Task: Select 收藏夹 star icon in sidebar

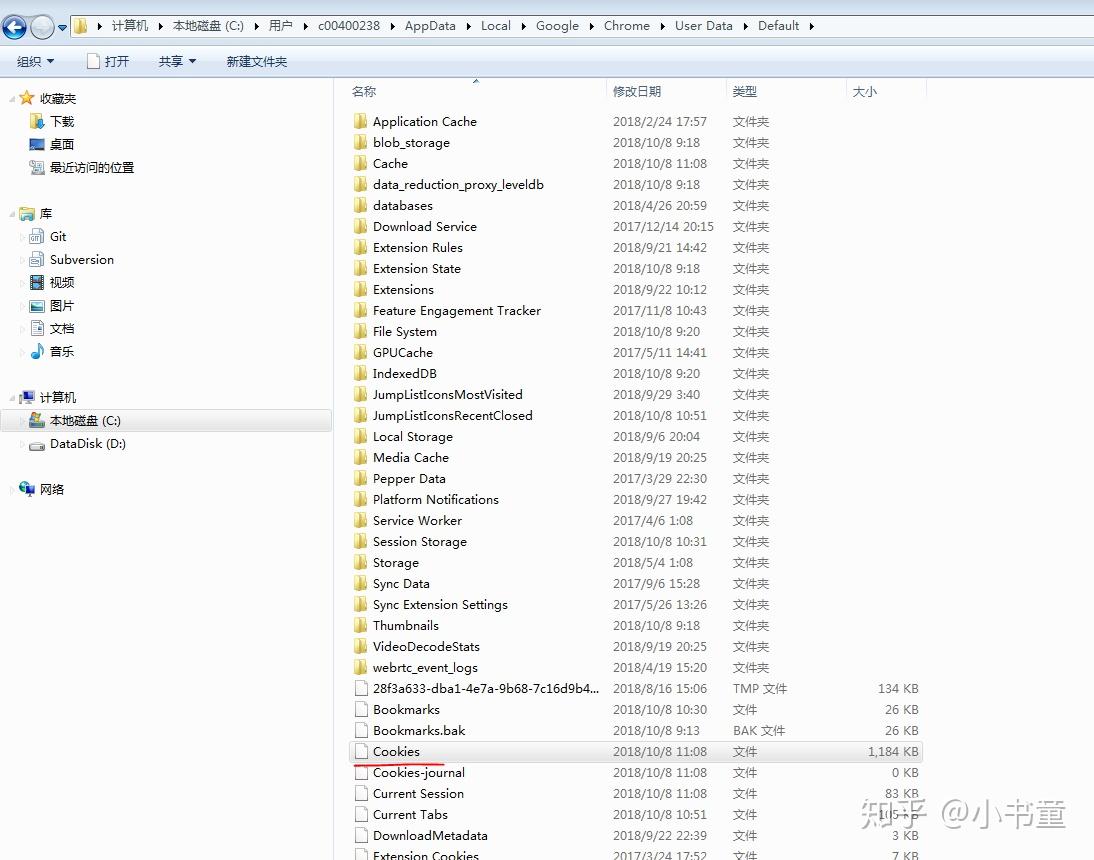Action: [27, 98]
